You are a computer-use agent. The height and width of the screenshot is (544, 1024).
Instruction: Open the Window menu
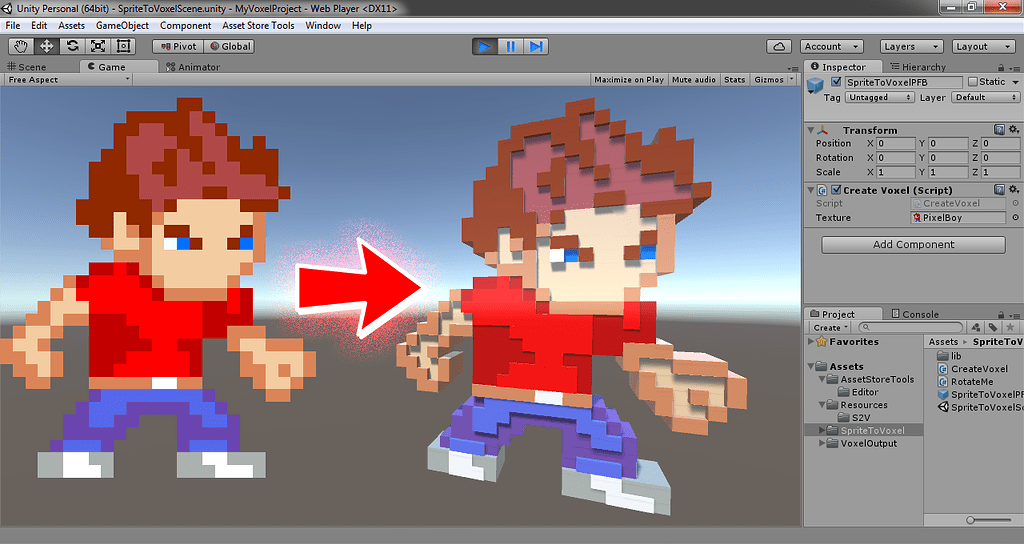tap(323, 25)
